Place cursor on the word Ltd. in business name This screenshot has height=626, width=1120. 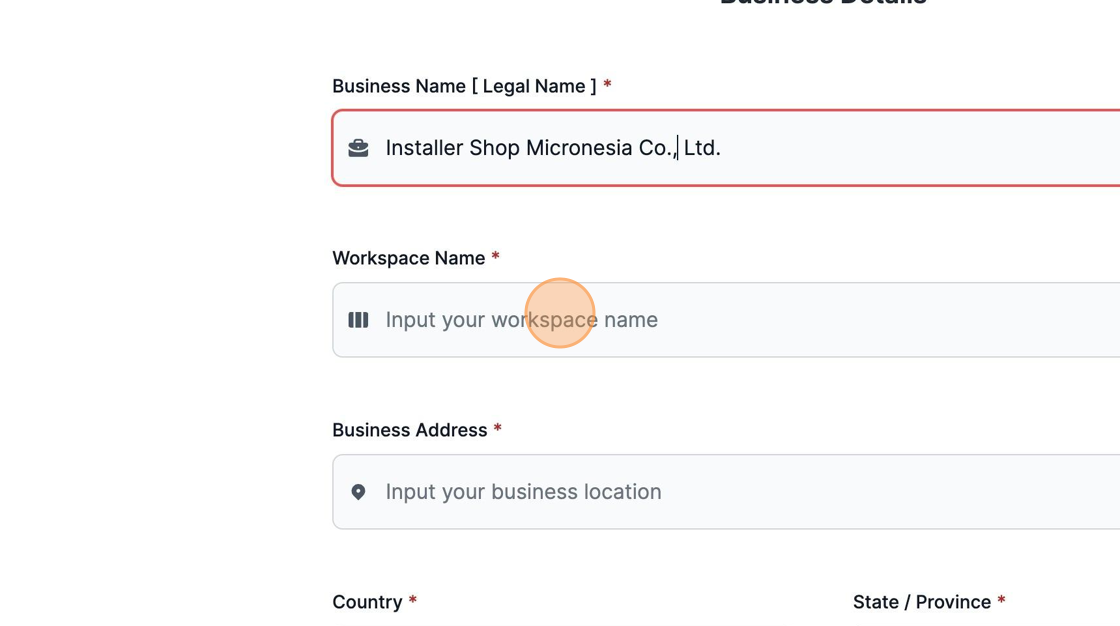coord(702,148)
